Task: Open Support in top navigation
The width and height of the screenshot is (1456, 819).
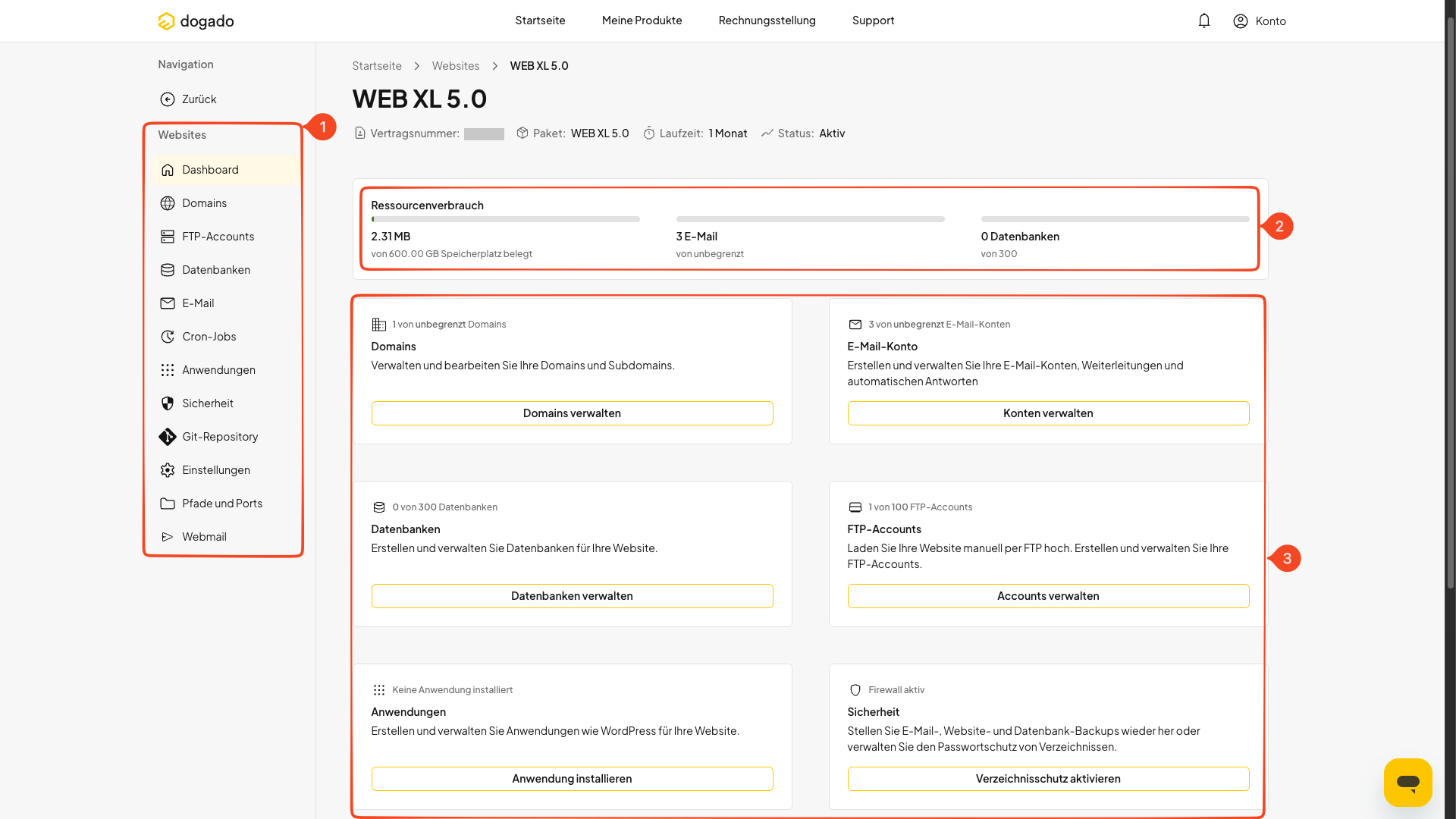Action: click(x=873, y=20)
